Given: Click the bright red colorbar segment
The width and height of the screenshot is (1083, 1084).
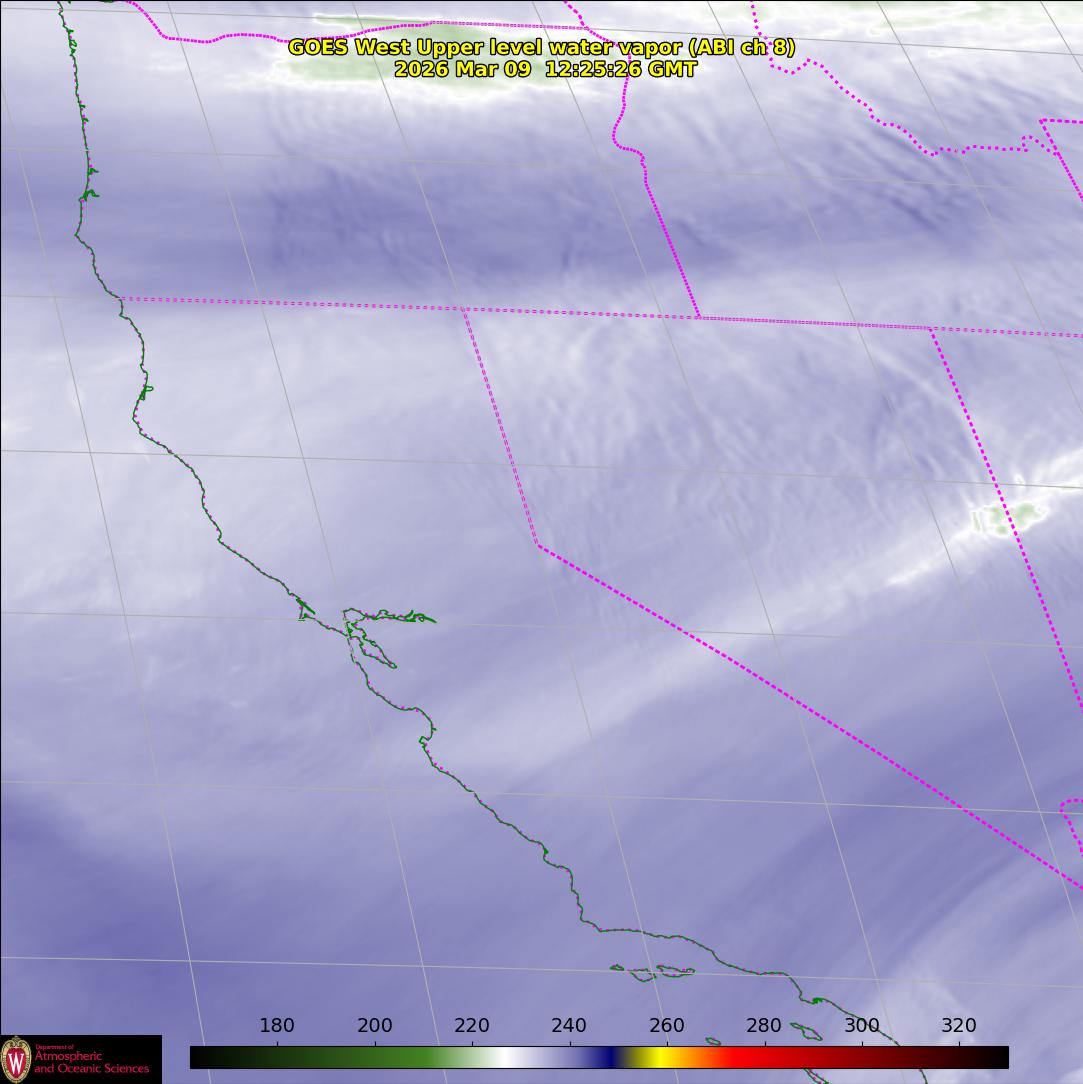Looking at the screenshot, I should (750, 1057).
